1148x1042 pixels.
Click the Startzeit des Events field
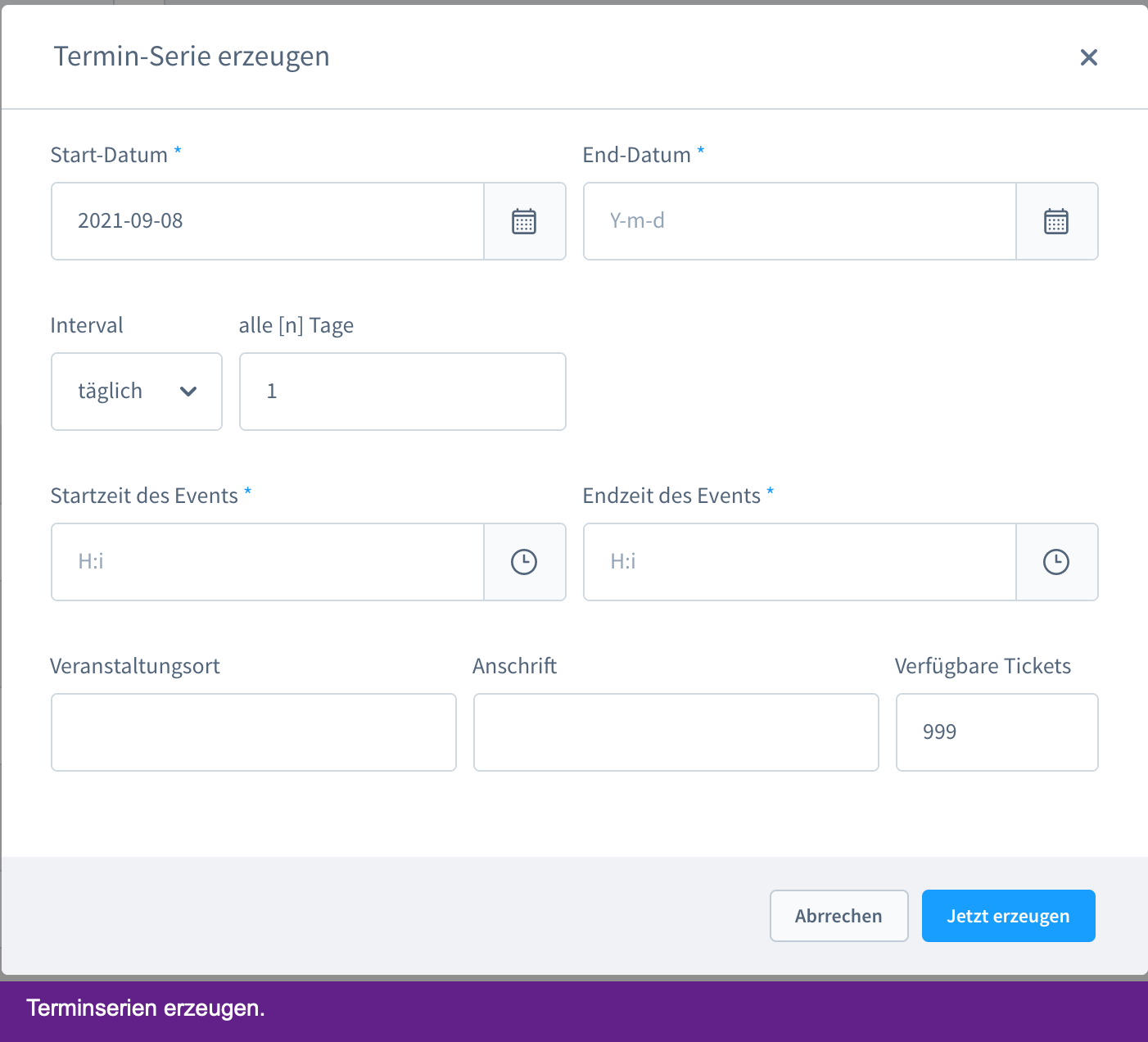click(268, 562)
